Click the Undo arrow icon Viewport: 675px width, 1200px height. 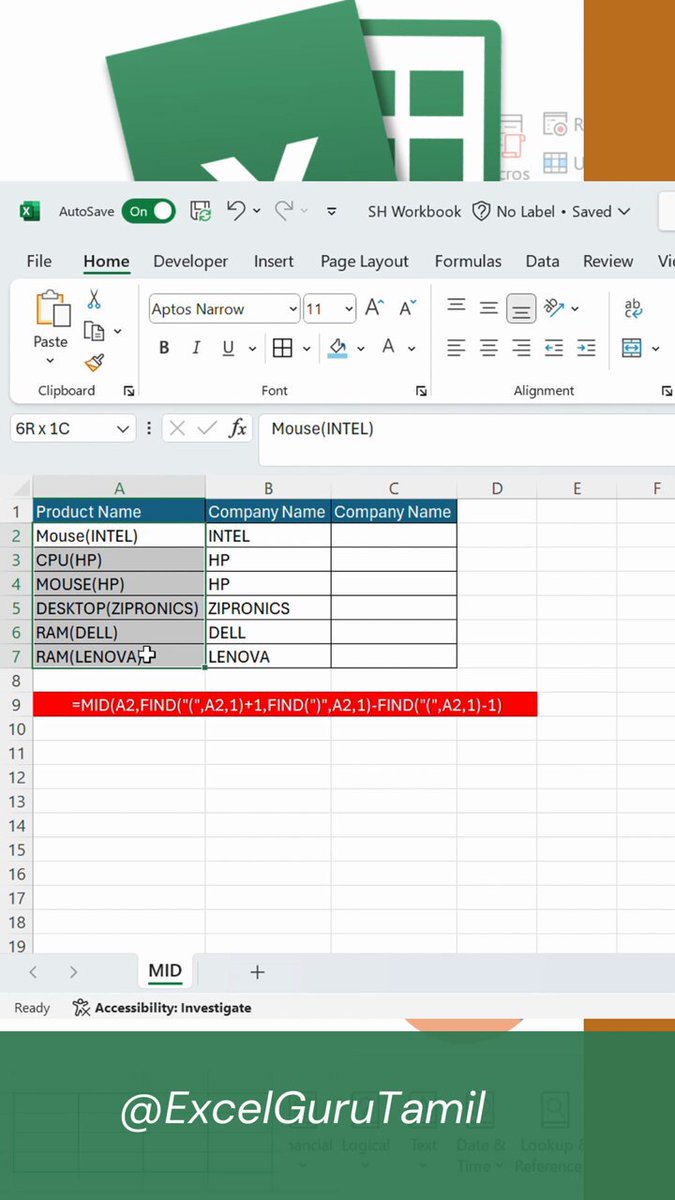[x=235, y=210]
